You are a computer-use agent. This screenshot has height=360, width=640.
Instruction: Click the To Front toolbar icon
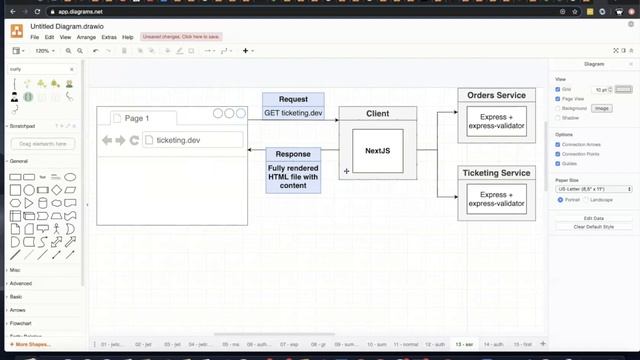point(140,51)
